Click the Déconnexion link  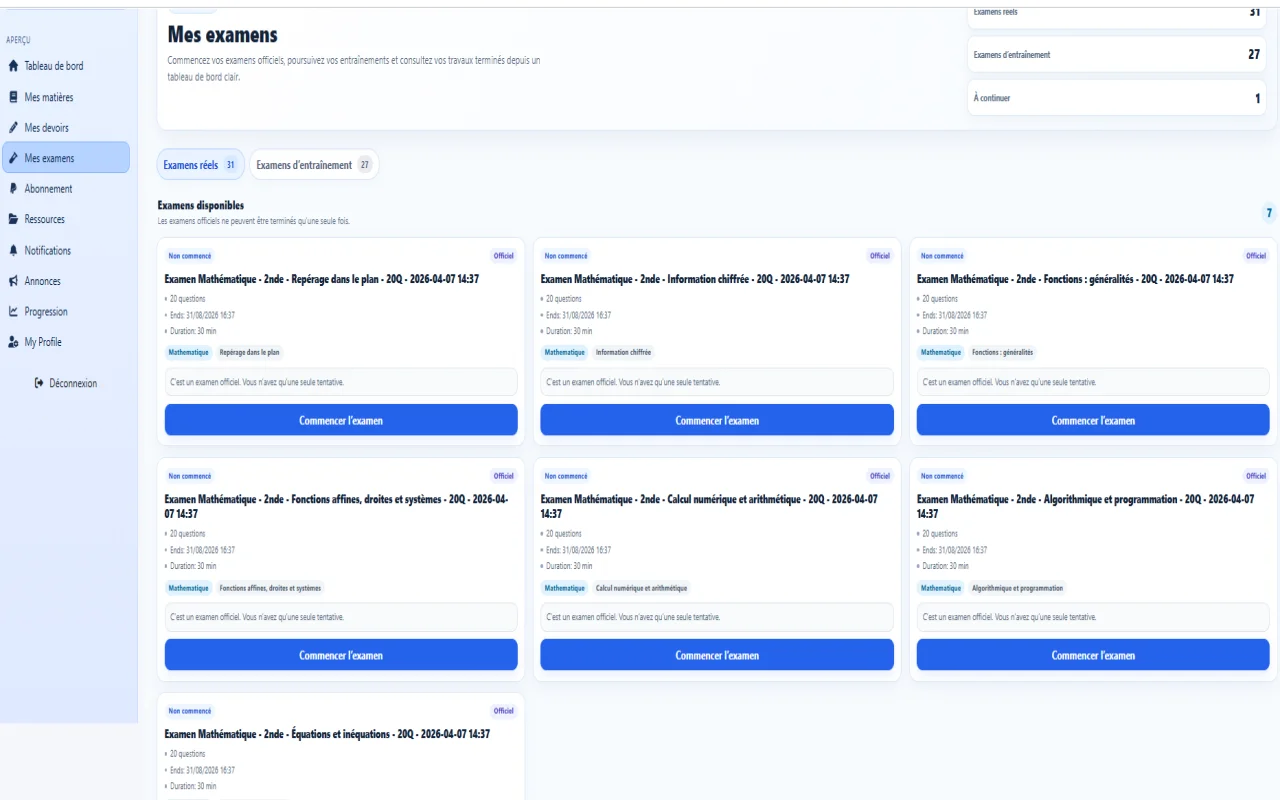coord(66,383)
